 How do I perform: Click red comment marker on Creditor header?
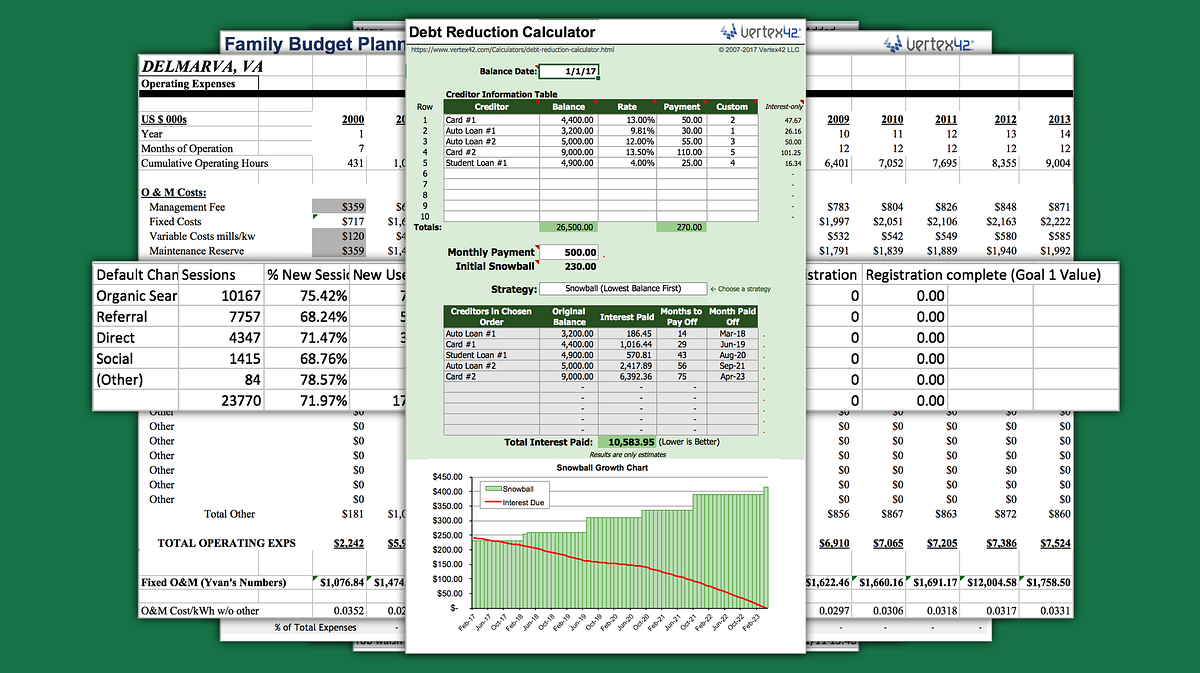coord(537,102)
